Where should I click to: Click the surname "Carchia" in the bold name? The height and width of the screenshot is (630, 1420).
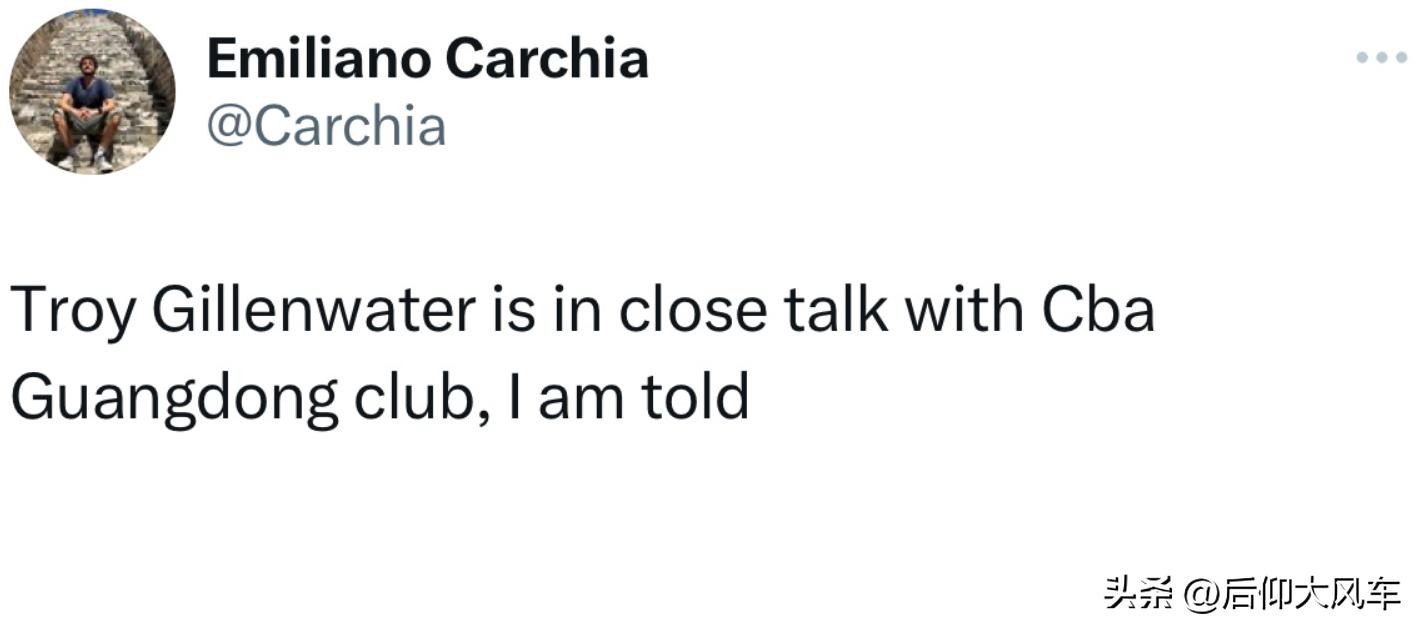point(546,59)
